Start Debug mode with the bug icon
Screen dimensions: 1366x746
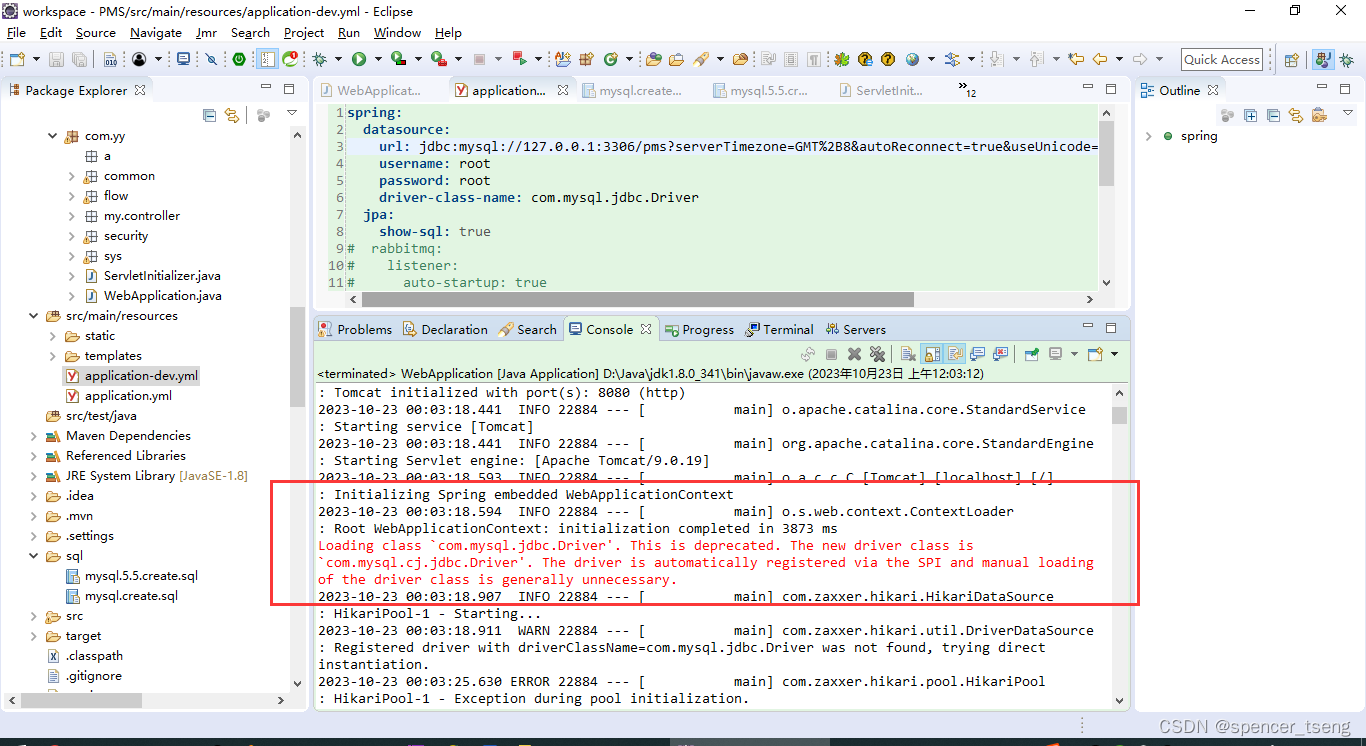point(319,60)
